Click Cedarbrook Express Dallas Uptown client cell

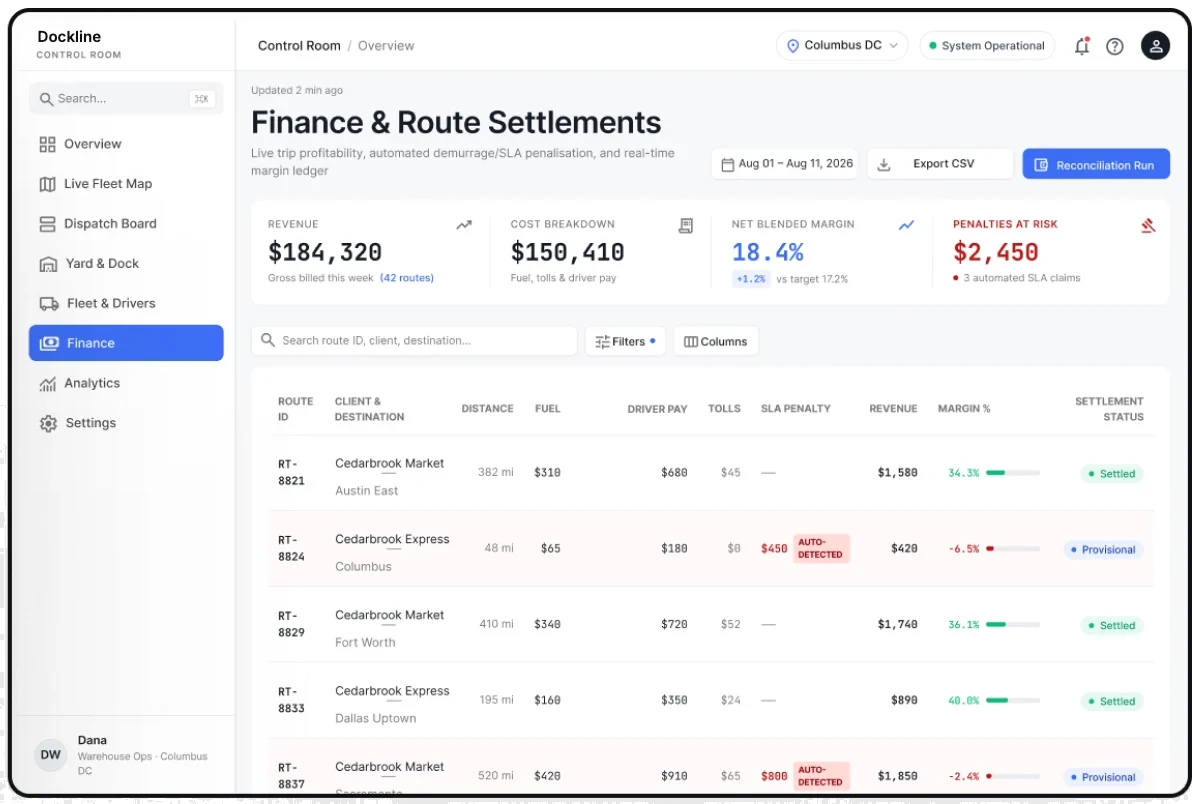(392, 704)
